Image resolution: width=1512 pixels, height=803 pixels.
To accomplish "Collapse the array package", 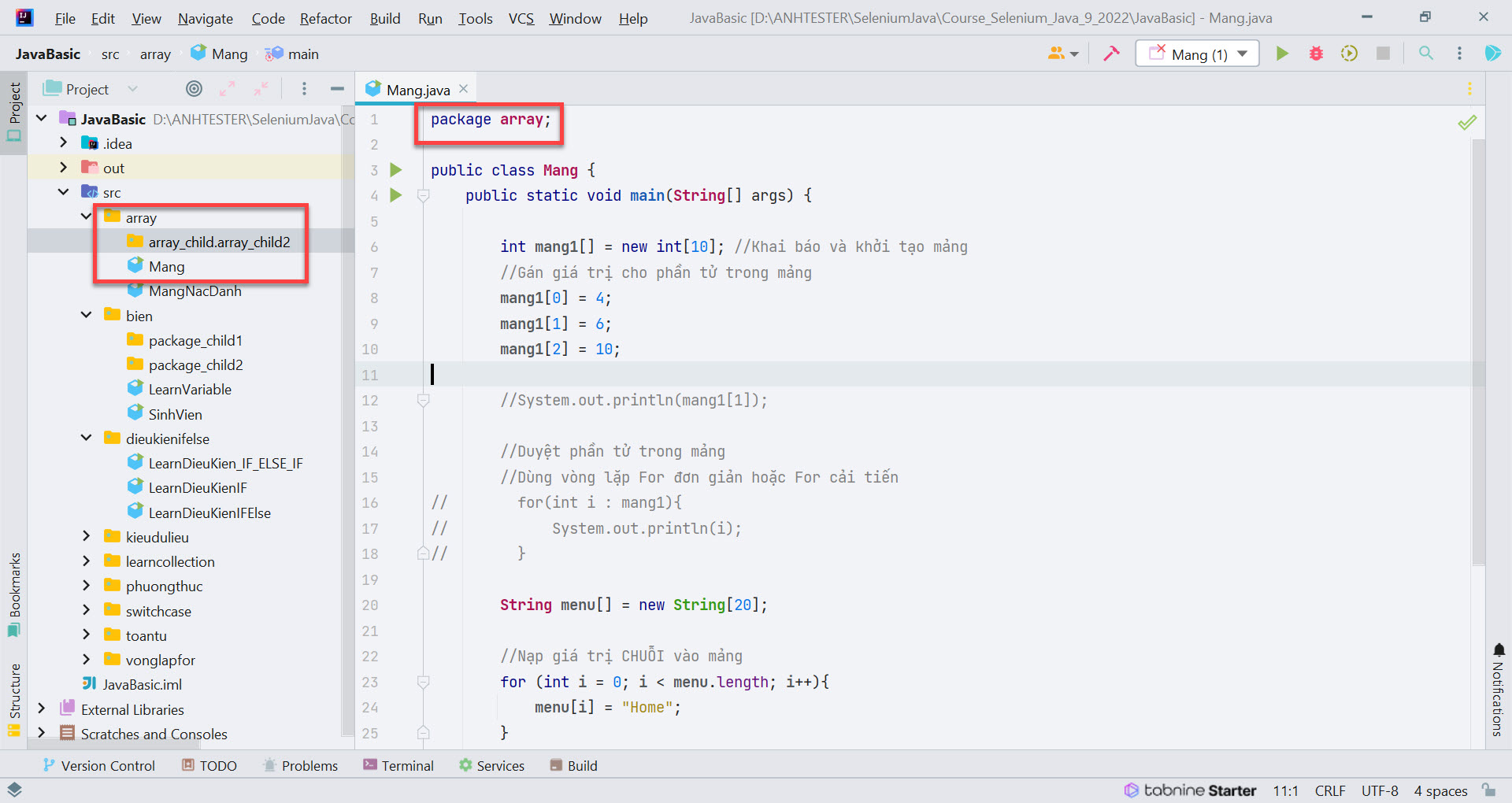I will tap(87, 217).
